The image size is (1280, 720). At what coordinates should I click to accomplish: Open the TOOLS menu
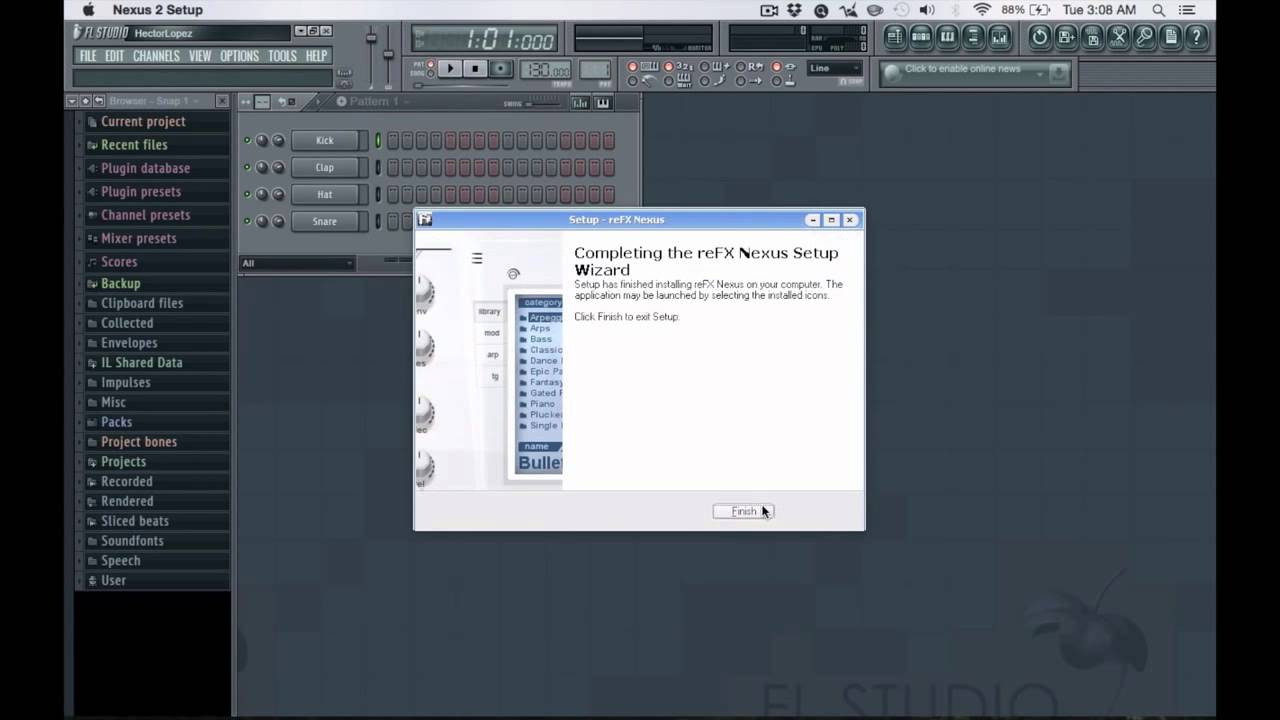283,56
